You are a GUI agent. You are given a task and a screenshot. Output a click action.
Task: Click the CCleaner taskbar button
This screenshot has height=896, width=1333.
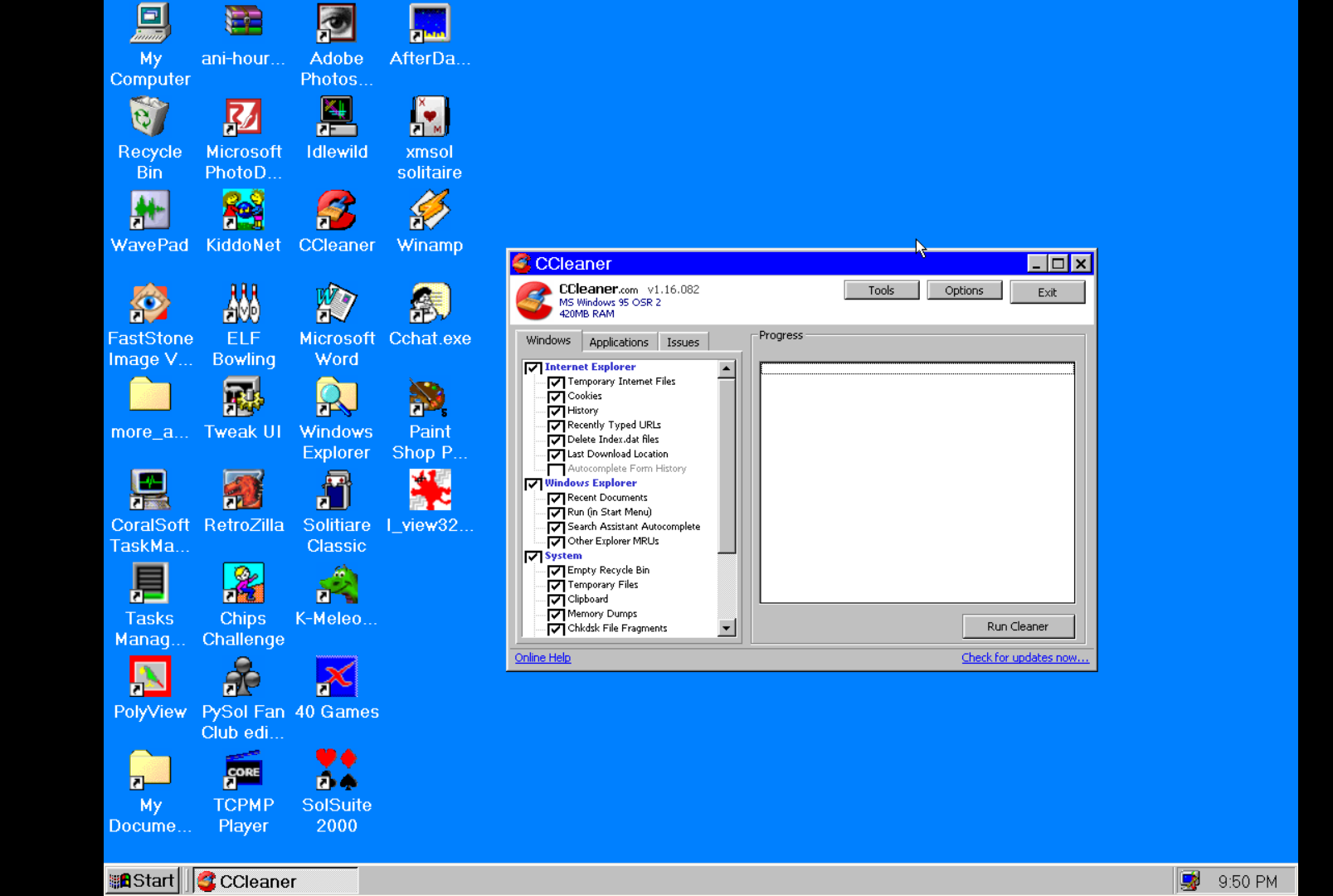point(276,881)
